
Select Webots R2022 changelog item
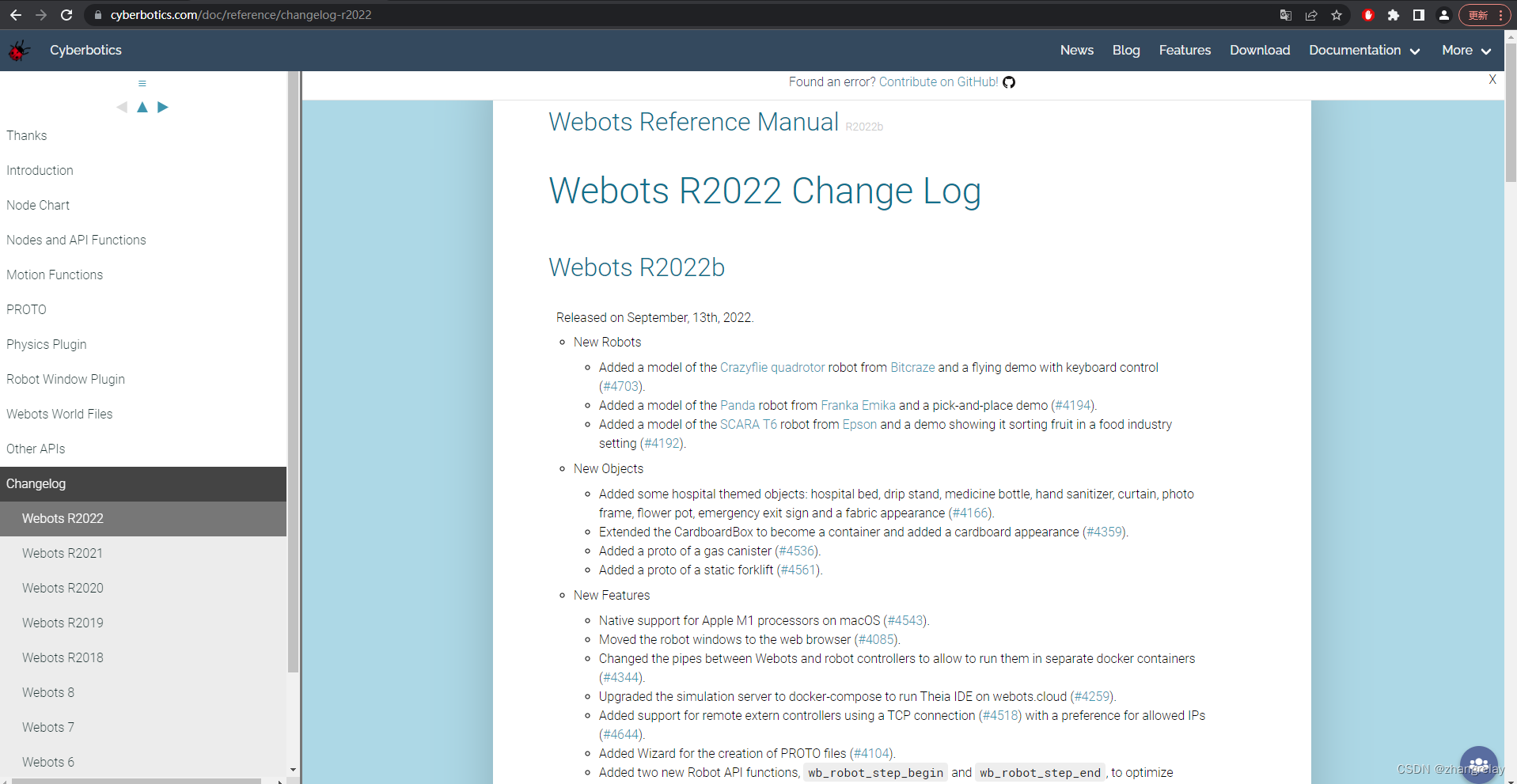click(x=143, y=518)
